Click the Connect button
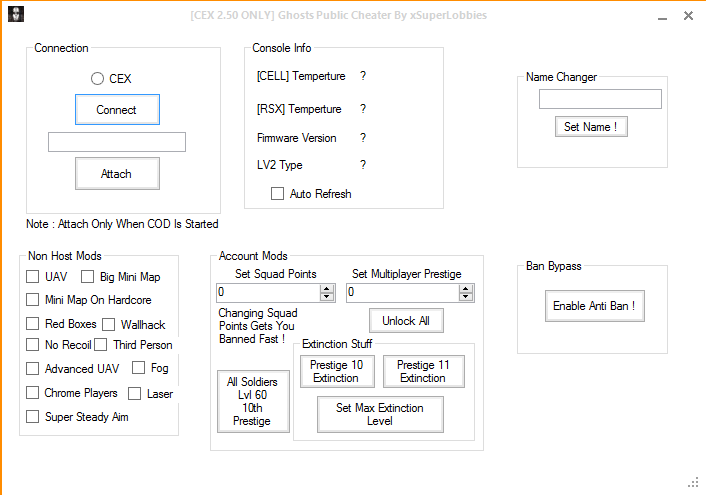Screen dimensions: 706x495 tap(118, 109)
